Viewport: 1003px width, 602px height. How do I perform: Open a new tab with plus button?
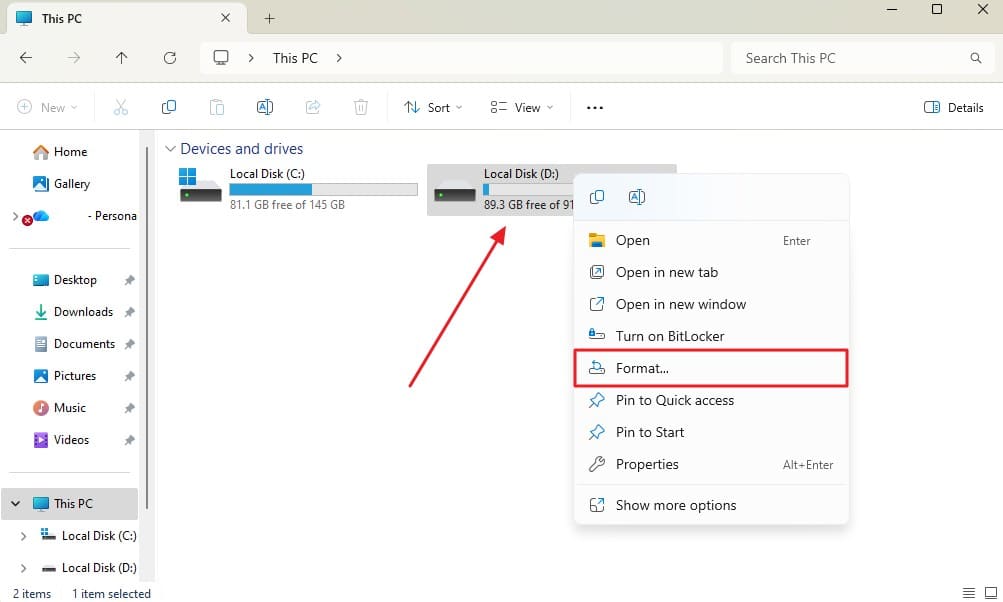pos(269,19)
